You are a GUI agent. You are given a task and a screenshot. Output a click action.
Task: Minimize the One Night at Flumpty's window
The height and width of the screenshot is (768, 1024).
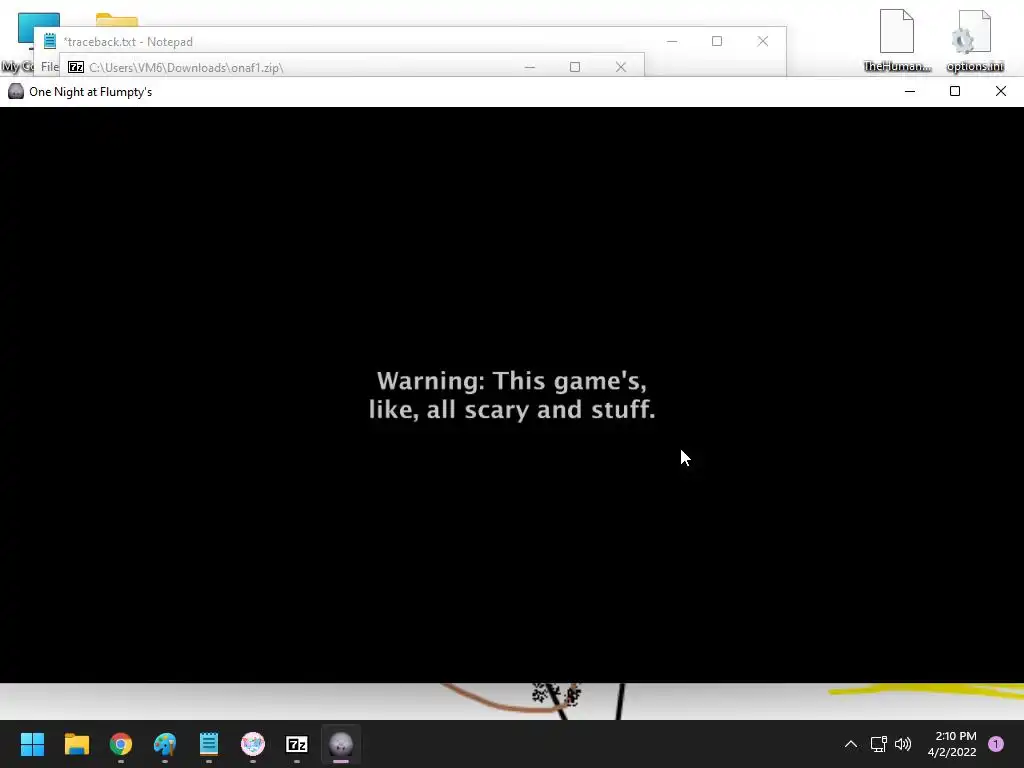(x=910, y=91)
